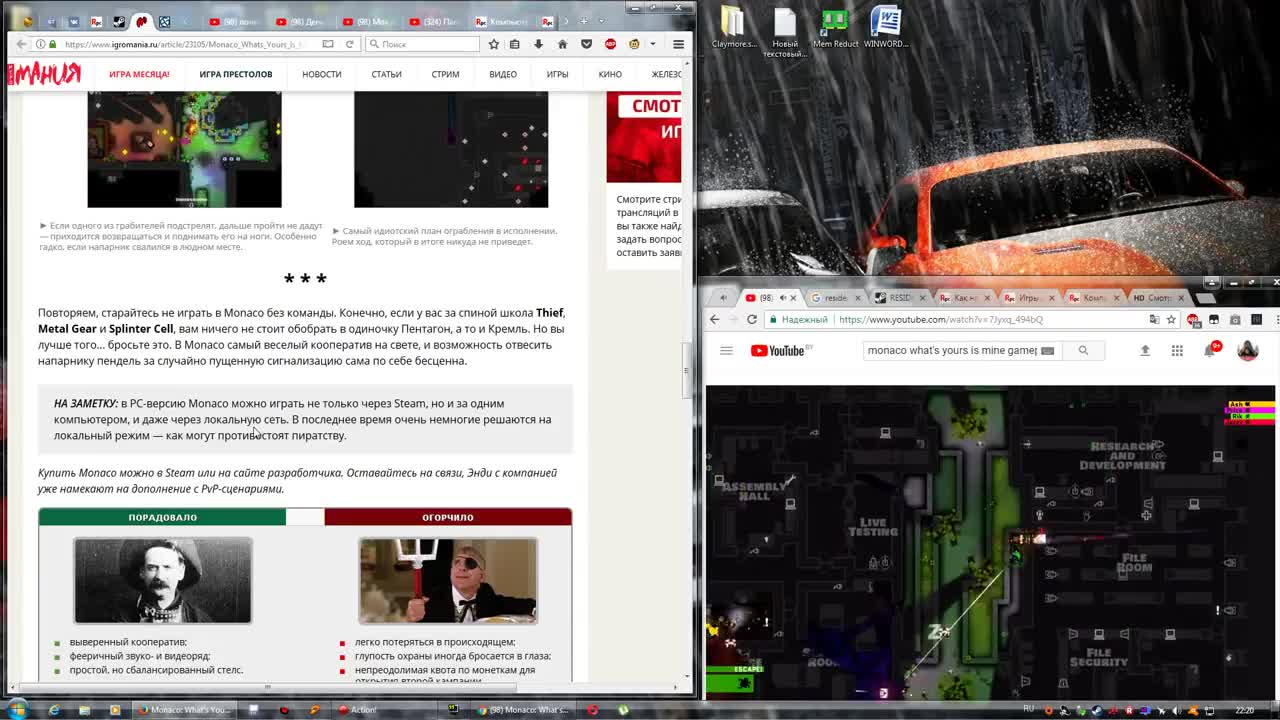The height and width of the screenshot is (720, 1280).
Task: Switch to the VK pinned tab in Firefox
Action: pyautogui.click(x=75, y=21)
